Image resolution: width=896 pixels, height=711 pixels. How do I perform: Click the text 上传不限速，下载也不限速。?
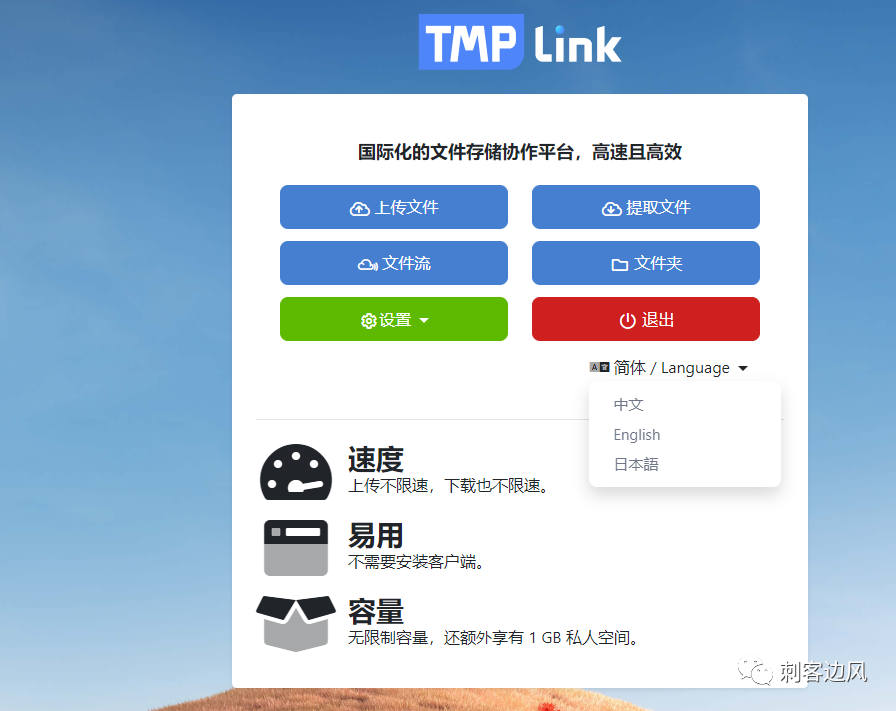click(x=449, y=486)
